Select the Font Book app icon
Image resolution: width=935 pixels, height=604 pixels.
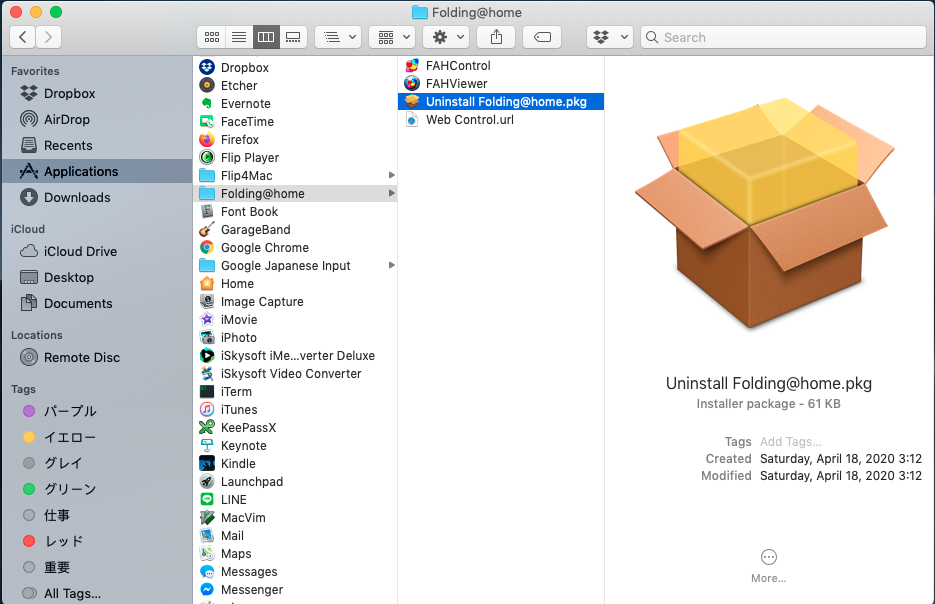(x=207, y=212)
